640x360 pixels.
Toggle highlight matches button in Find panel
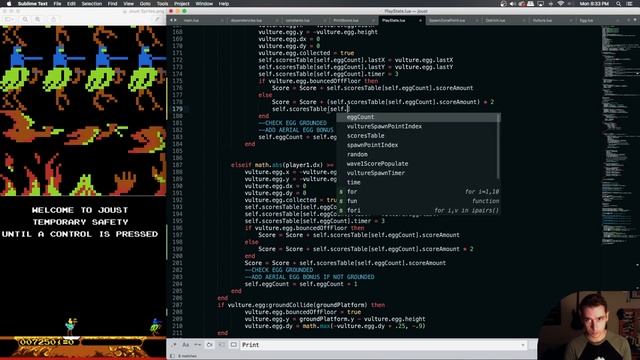pos(233,345)
